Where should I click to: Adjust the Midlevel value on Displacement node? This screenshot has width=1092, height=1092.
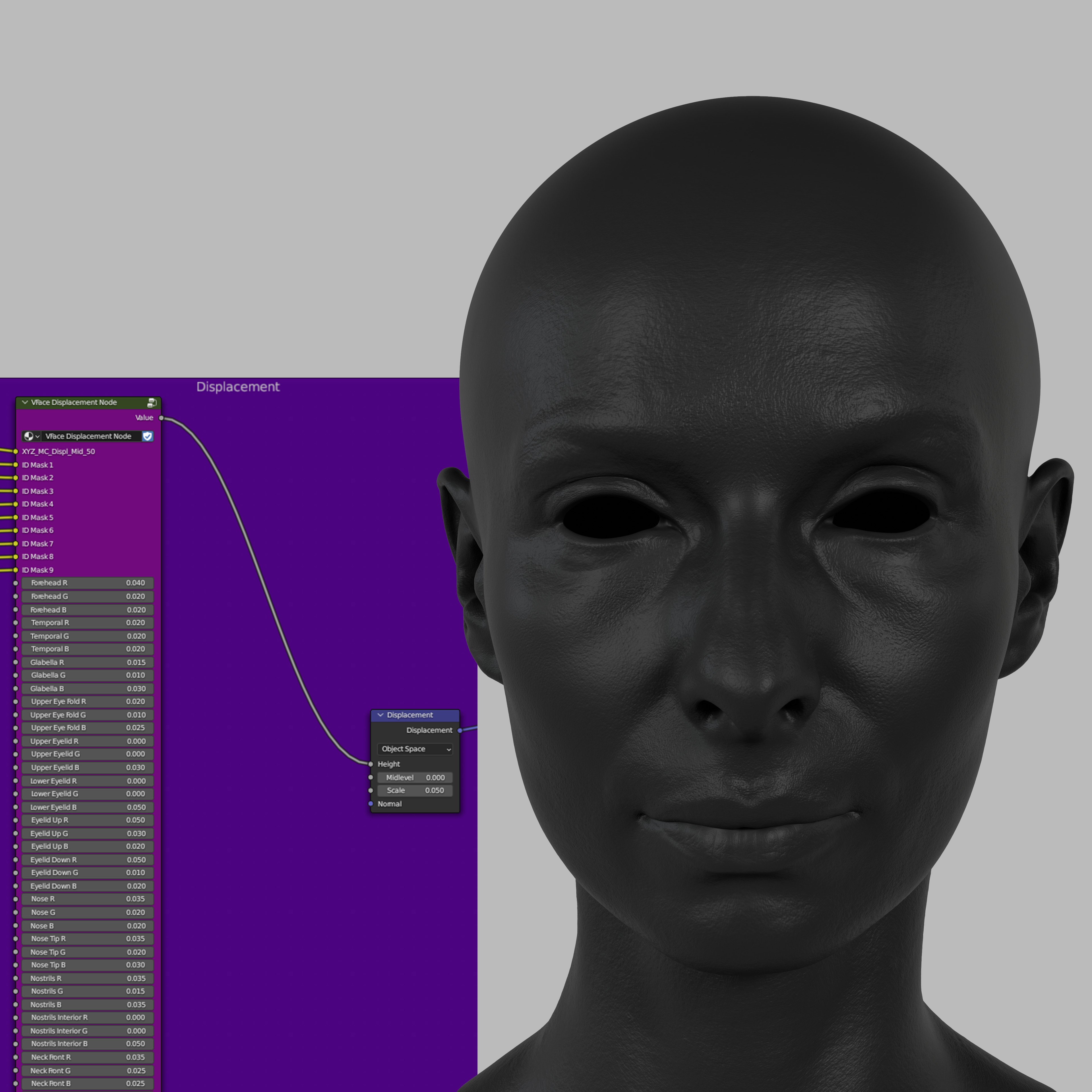pyautogui.click(x=414, y=777)
